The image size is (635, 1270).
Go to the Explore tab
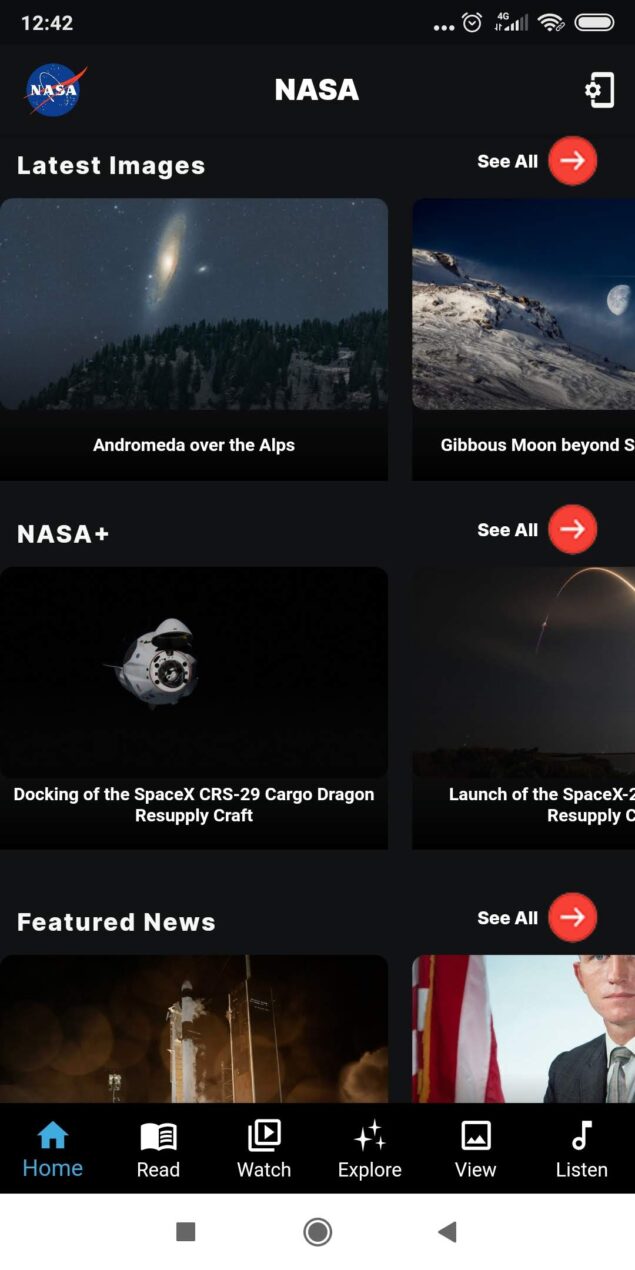370,1150
